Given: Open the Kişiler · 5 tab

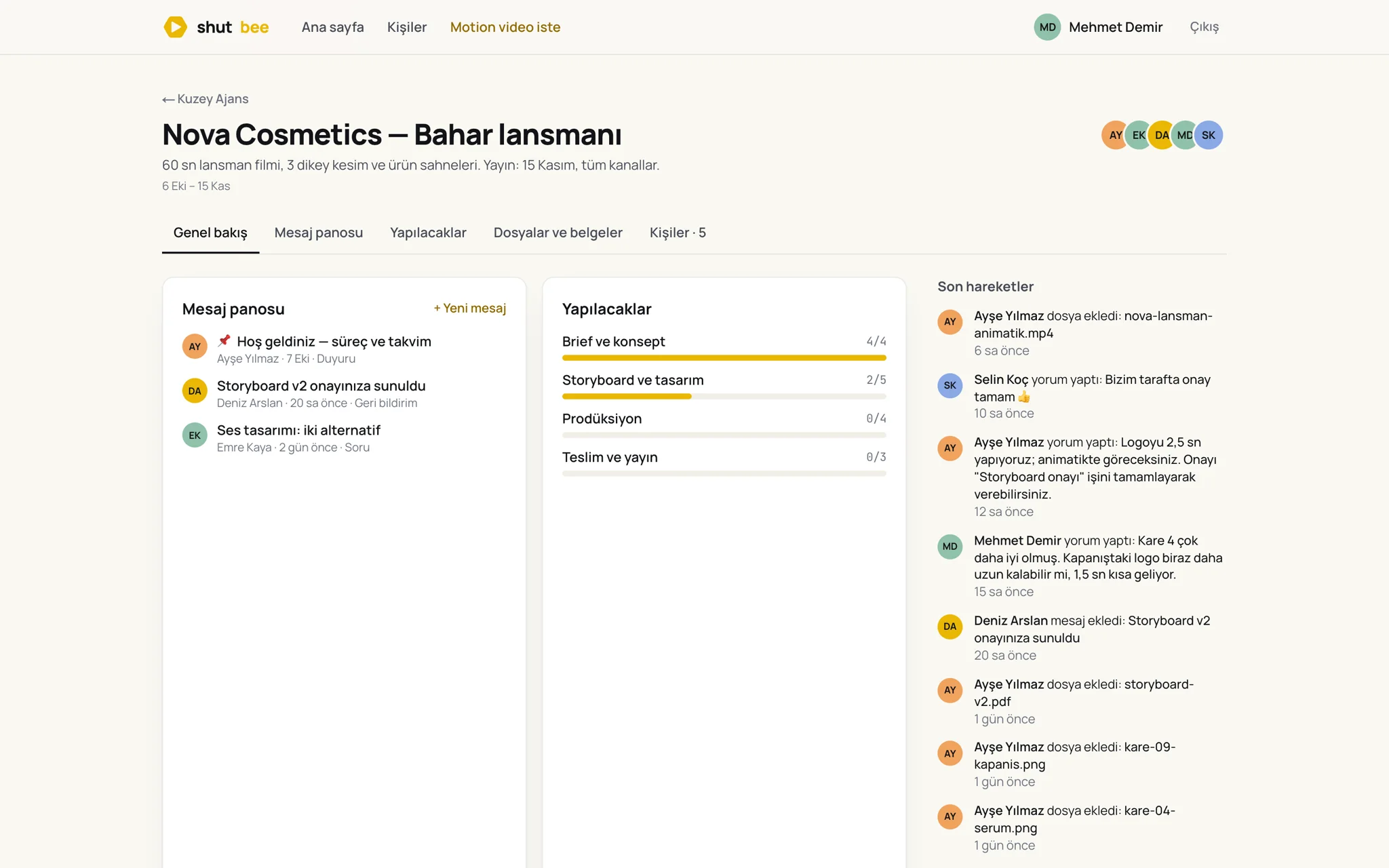Looking at the screenshot, I should coord(678,233).
